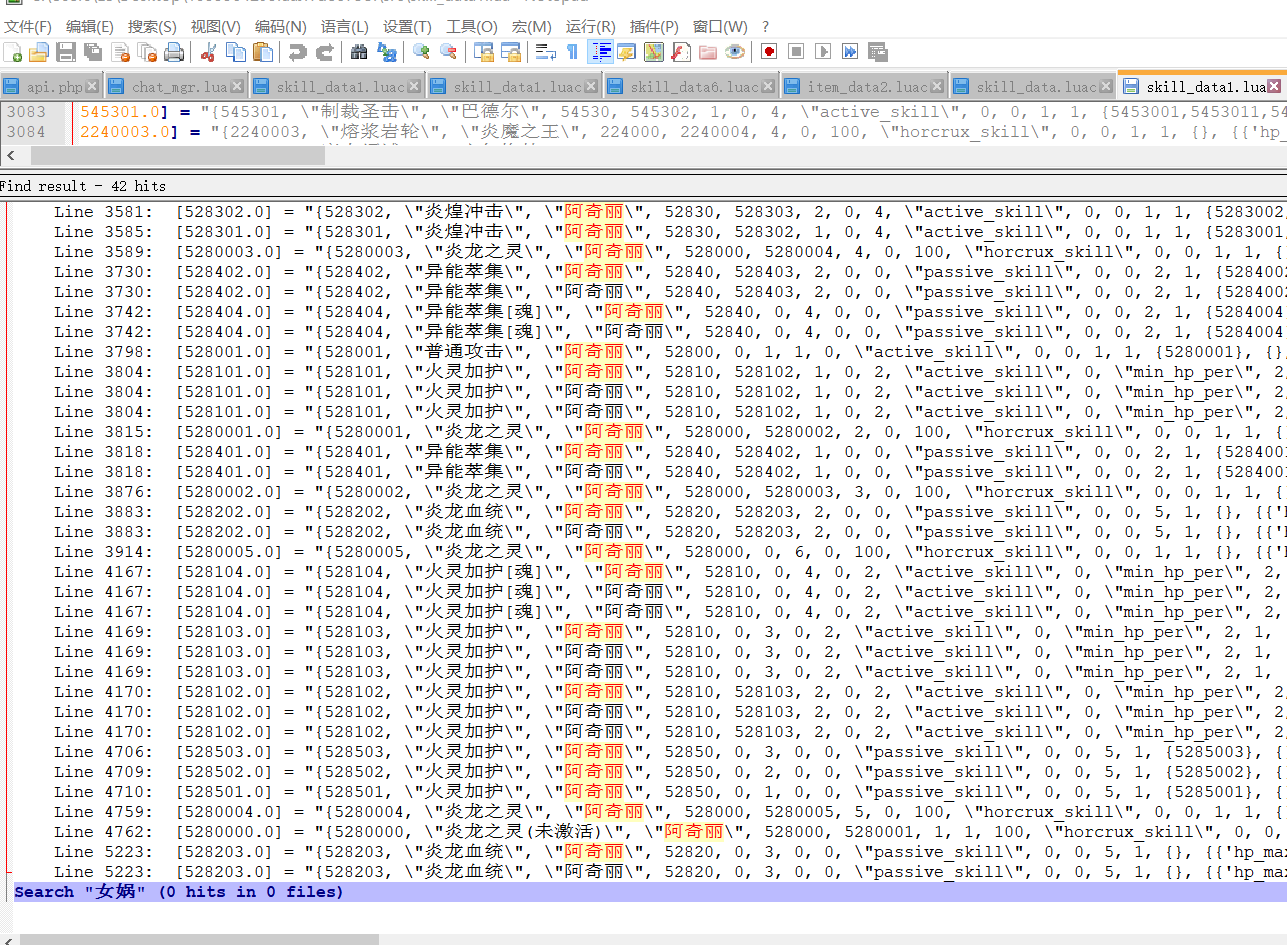Print the document using the printer icon
This screenshot has width=1287, height=945.
coord(174,52)
